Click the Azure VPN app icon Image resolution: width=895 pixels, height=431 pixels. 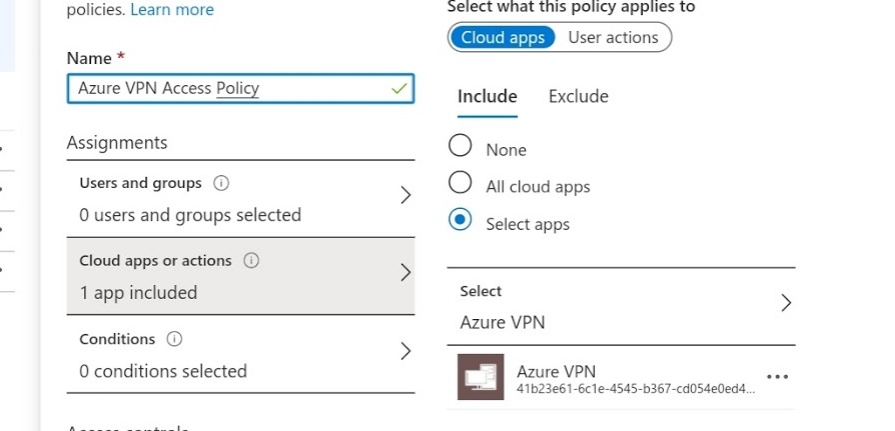481,377
